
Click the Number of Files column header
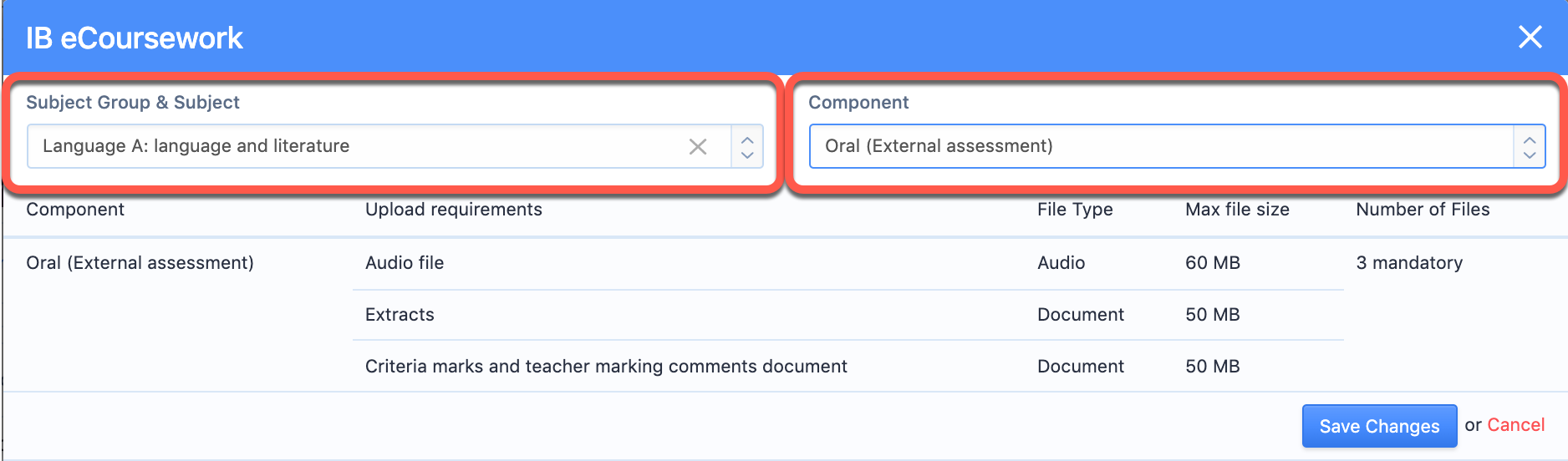pos(1423,210)
